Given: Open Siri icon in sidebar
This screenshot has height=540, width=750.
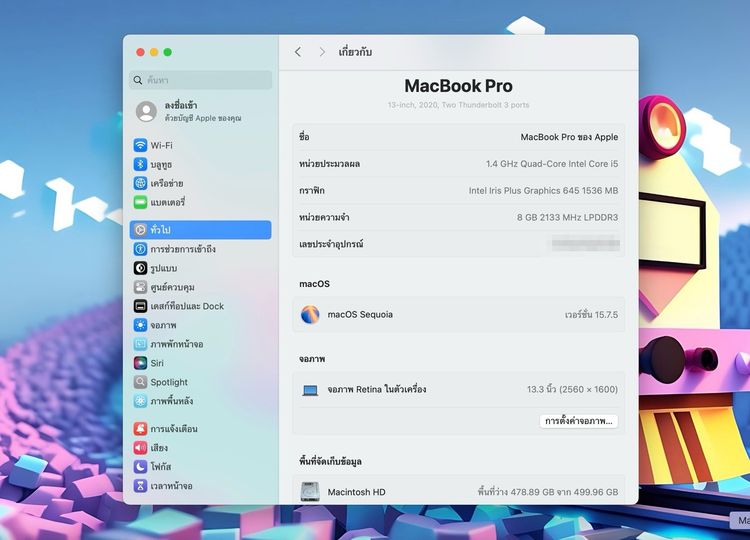Looking at the screenshot, I should [x=140, y=363].
